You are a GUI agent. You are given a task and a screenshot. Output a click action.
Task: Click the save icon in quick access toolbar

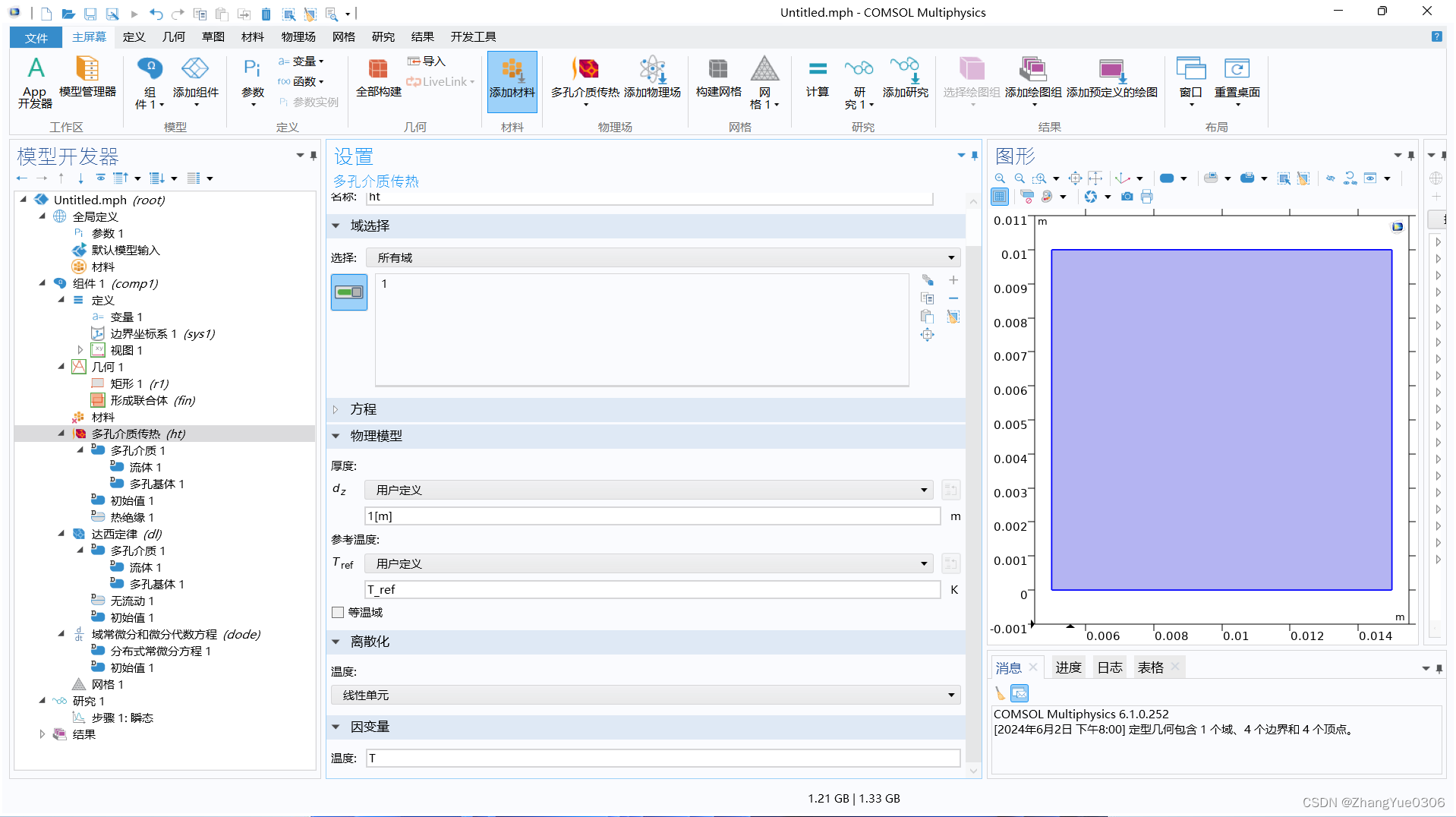pyautogui.click(x=90, y=14)
